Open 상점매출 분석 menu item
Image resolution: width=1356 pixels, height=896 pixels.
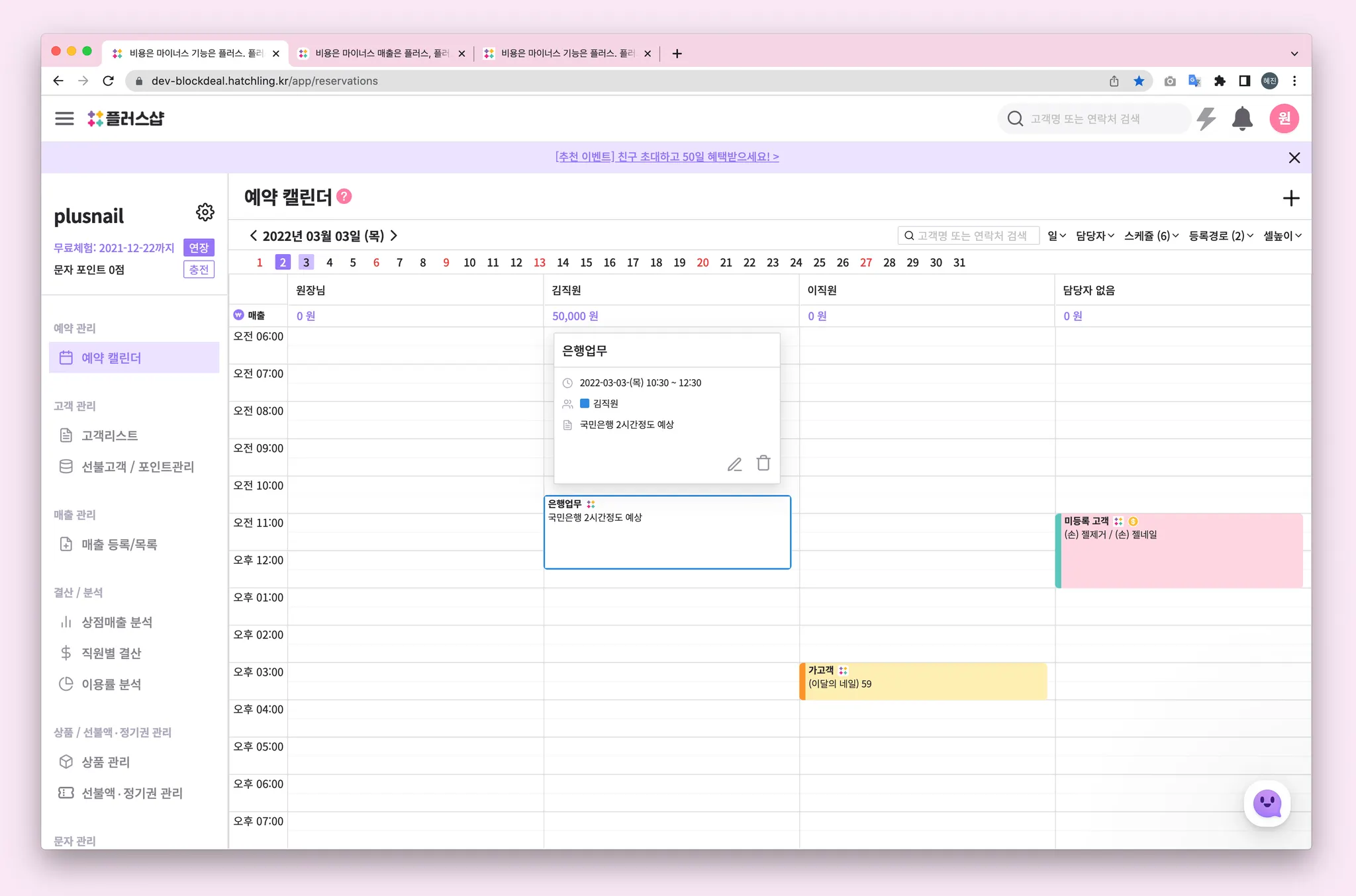[x=117, y=622]
